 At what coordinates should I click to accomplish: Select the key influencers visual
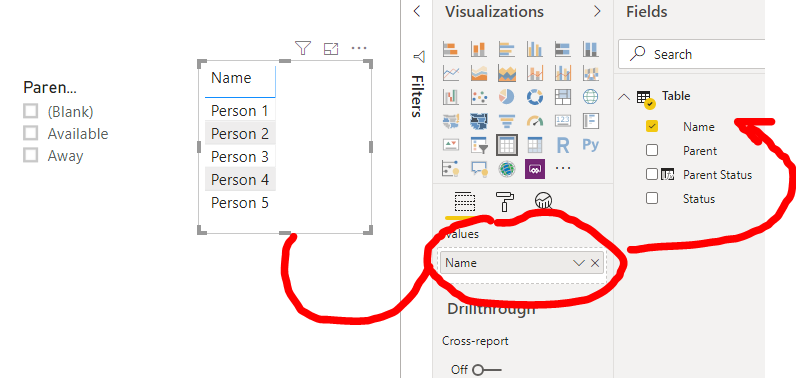(x=451, y=168)
